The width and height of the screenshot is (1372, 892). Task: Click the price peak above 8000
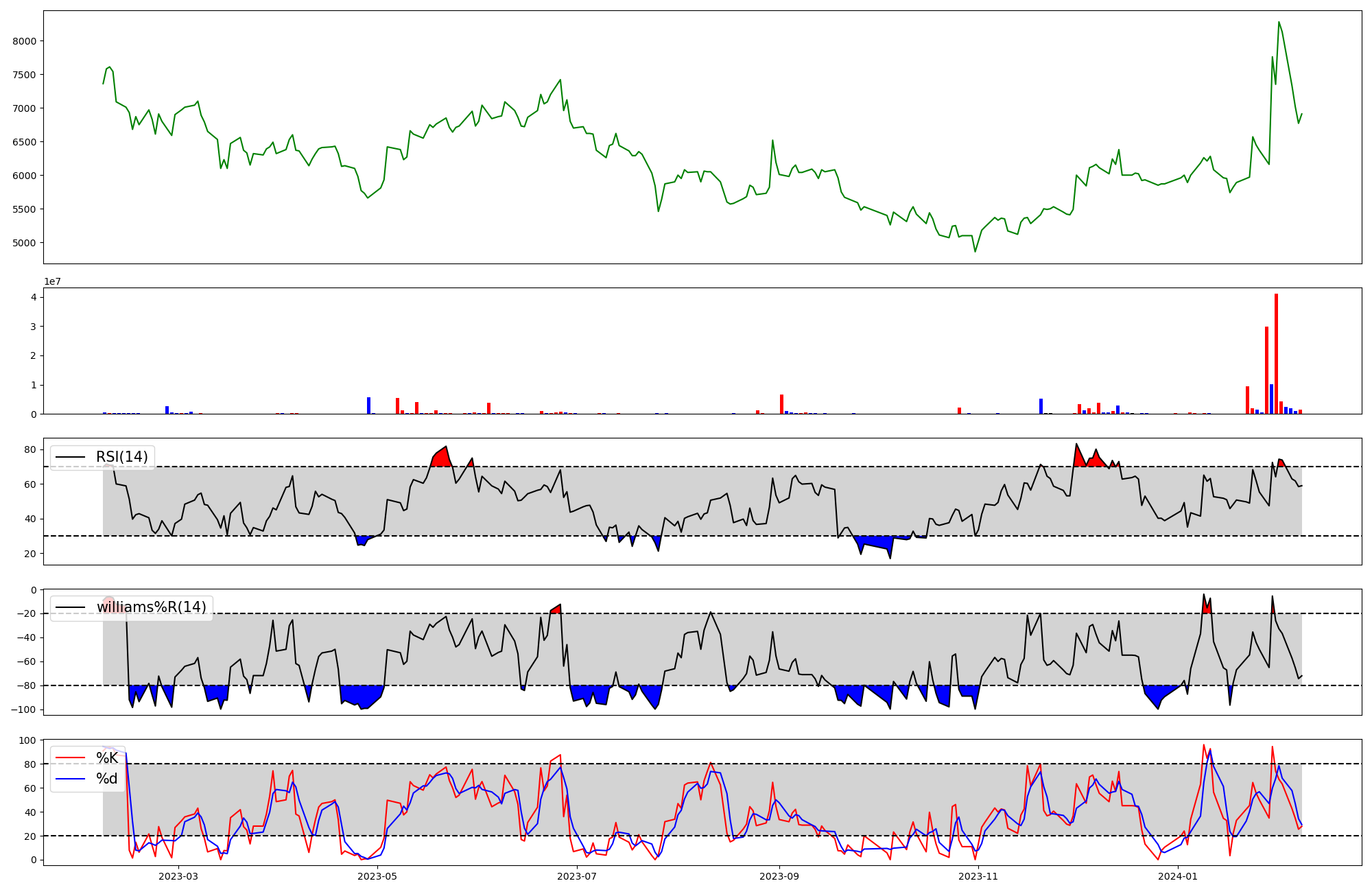[1279, 22]
